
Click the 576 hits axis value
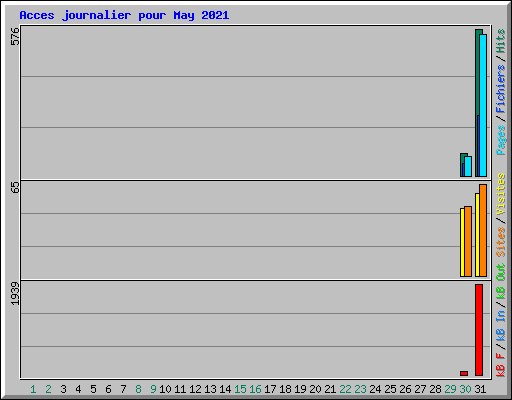(x=15, y=36)
